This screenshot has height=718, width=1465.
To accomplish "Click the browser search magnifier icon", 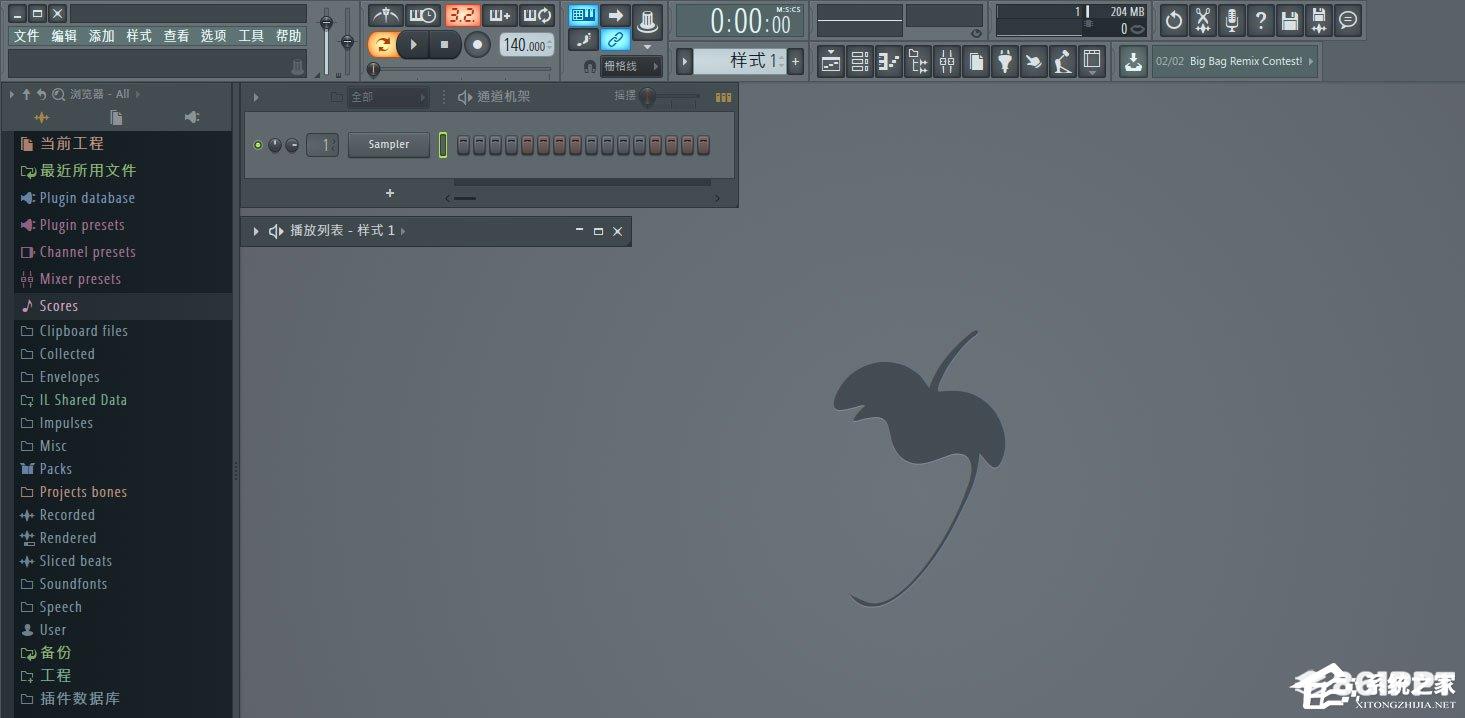I will 58,94.
